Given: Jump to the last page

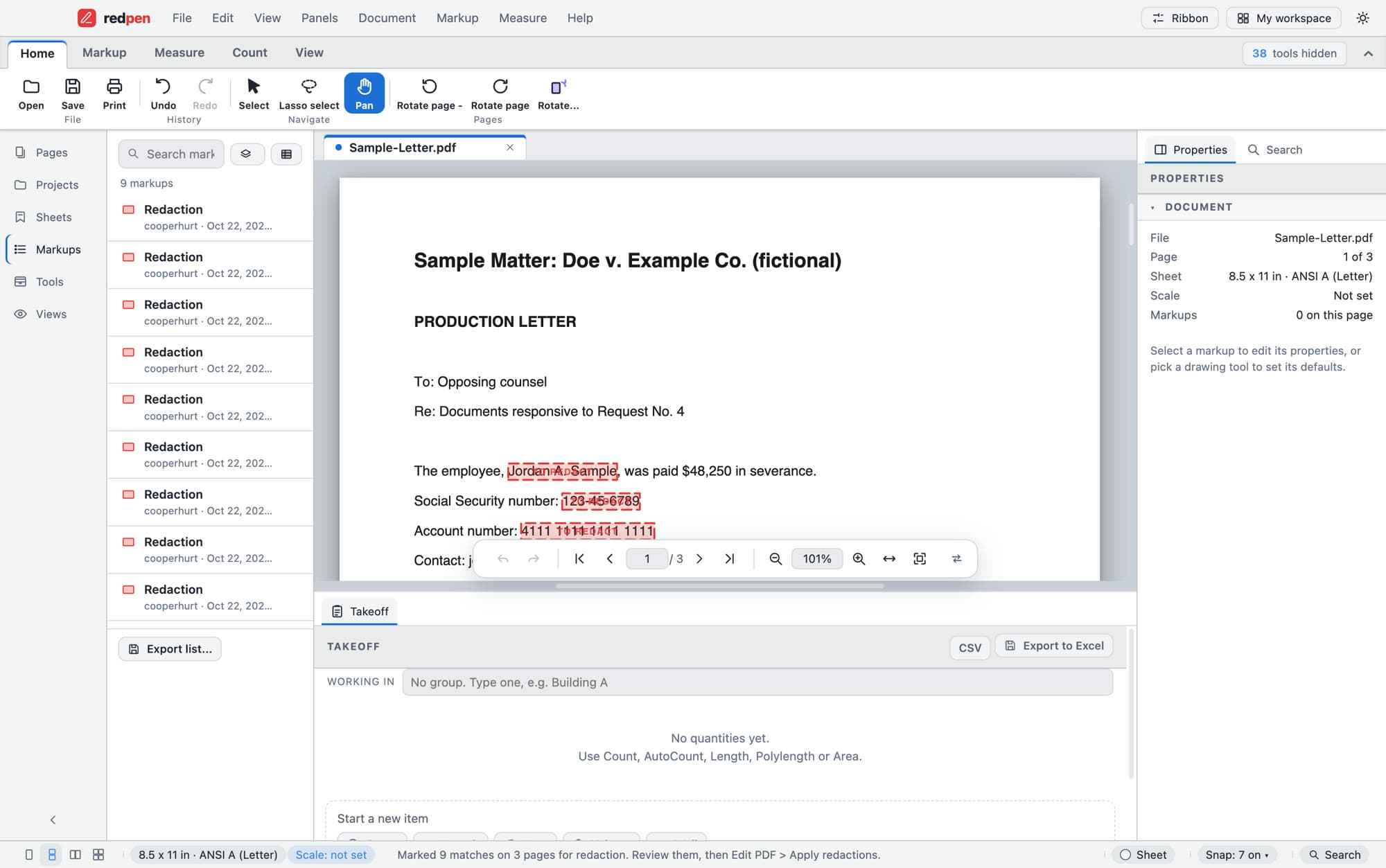Looking at the screenshot, I should point(730,559).
